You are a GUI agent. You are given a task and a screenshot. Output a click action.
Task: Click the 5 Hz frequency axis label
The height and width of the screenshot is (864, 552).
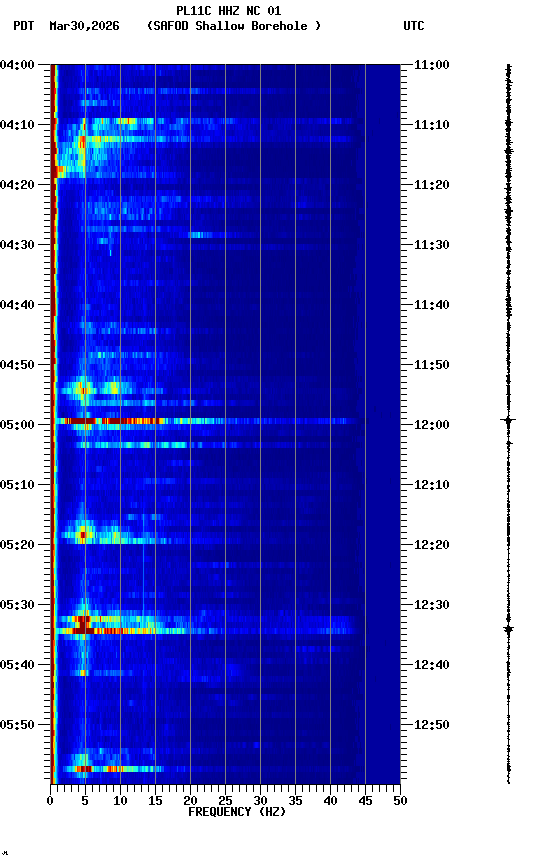point(85,801)
